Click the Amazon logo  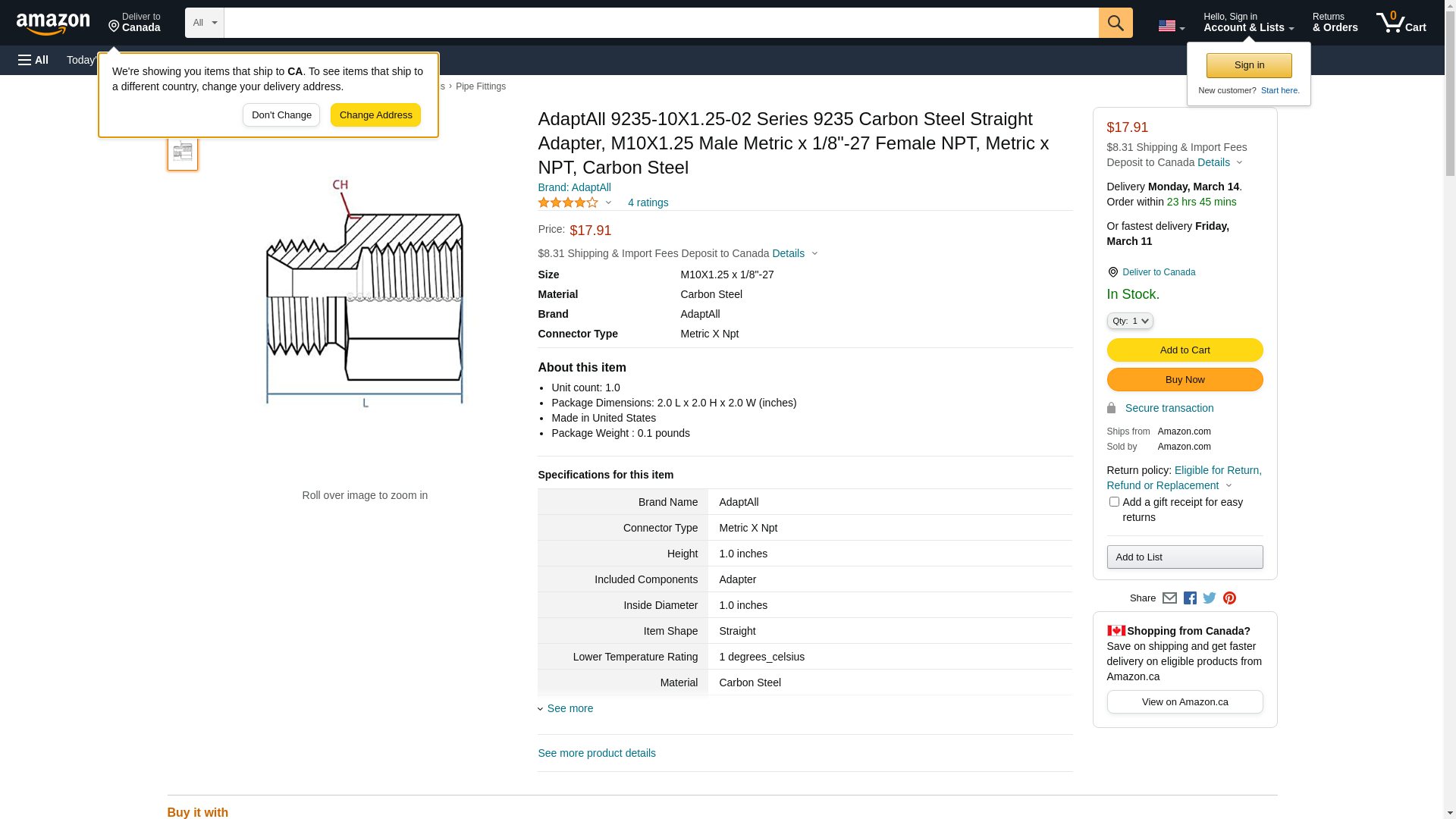coord(53,24)
